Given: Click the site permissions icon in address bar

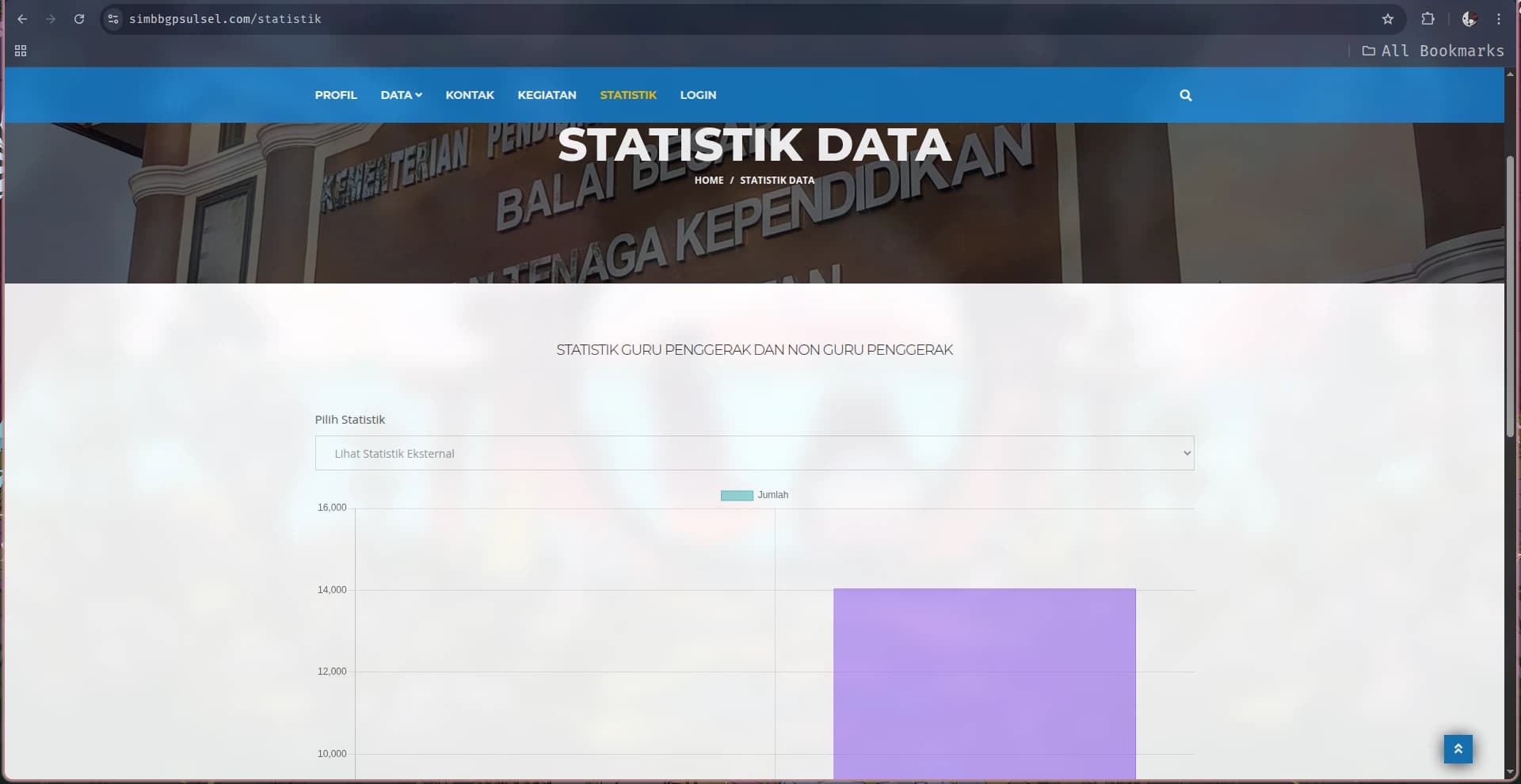Looking at the screenshot, I should [112, 18].
